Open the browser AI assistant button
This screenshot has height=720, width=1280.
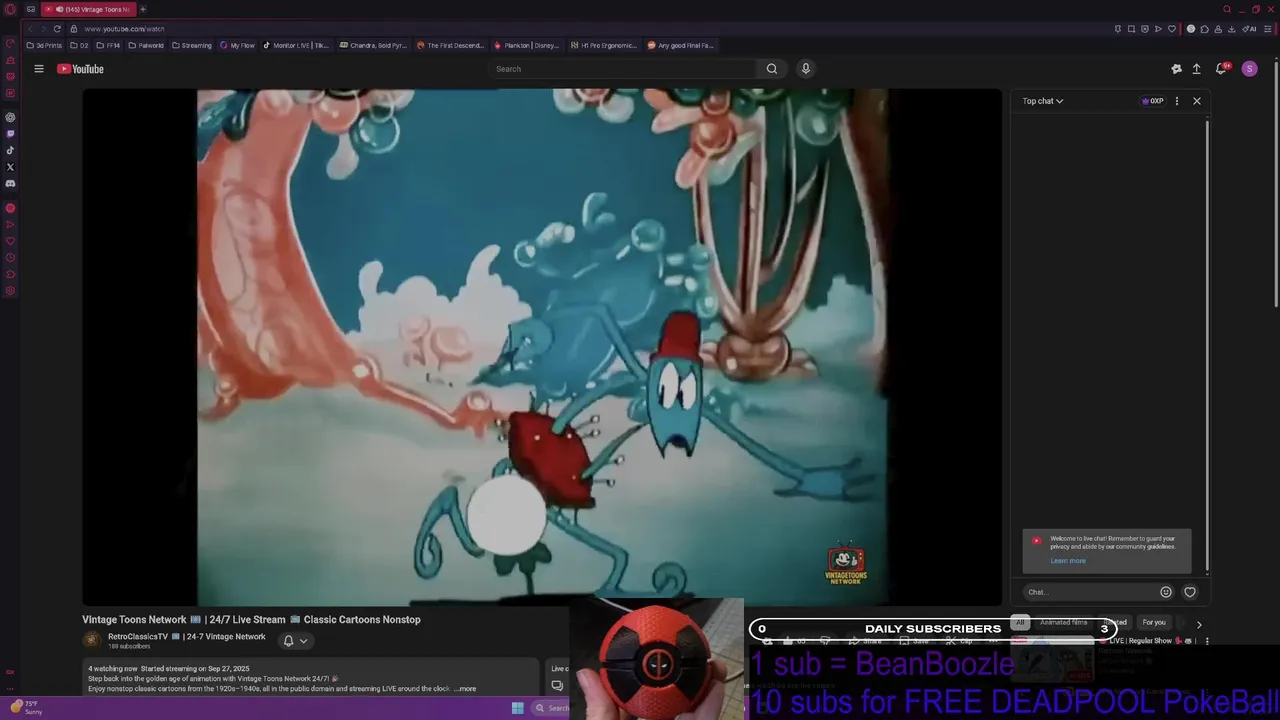[x=1250, y=29]
